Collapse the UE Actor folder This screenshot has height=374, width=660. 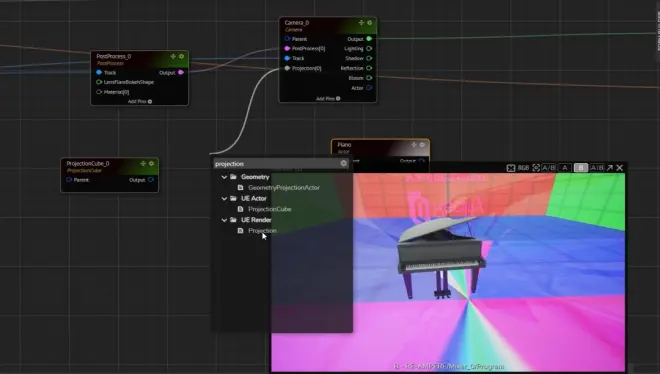coord(224,199)
